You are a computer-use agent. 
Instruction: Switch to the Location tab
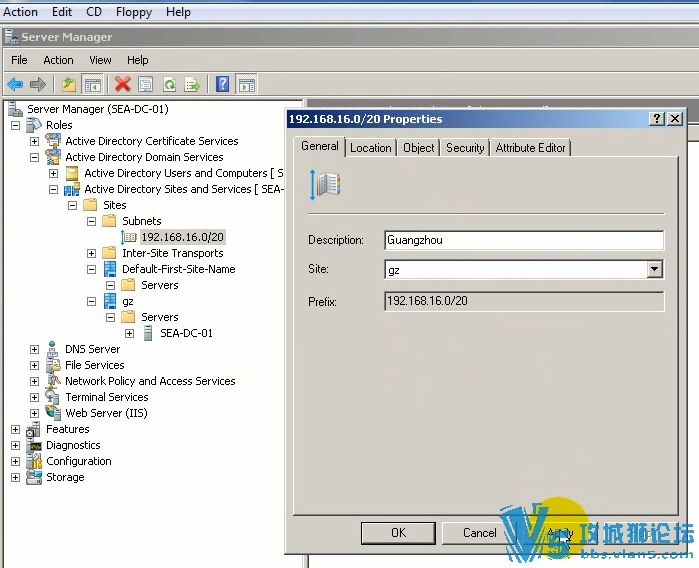click(x=370, y=148)
